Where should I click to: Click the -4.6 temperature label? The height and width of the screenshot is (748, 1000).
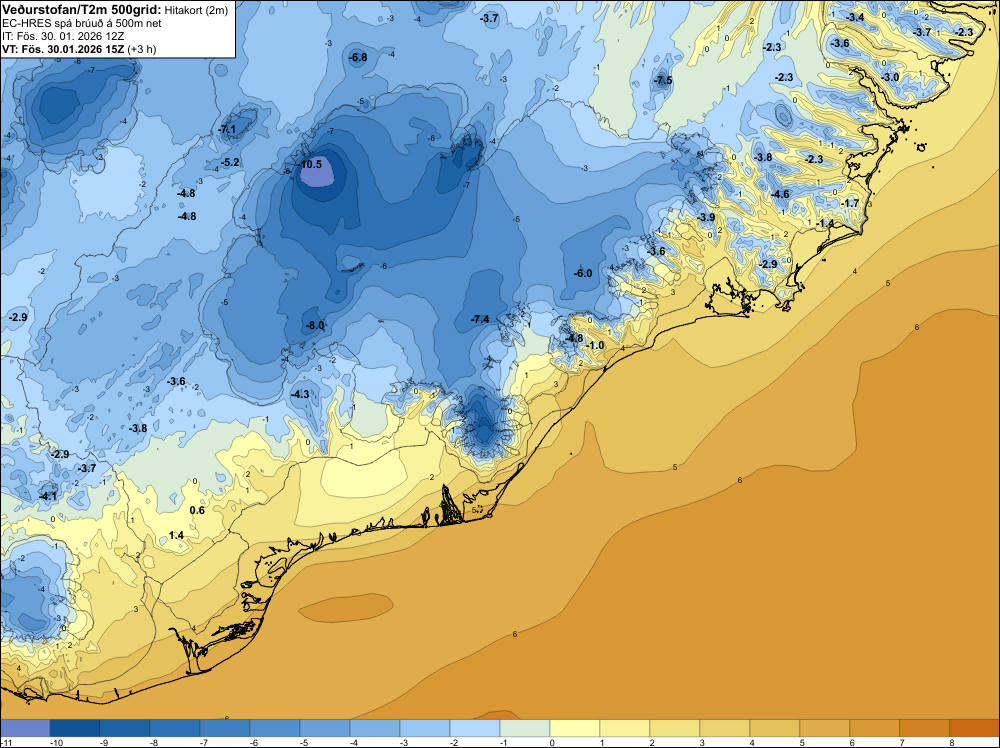[780, 194]
